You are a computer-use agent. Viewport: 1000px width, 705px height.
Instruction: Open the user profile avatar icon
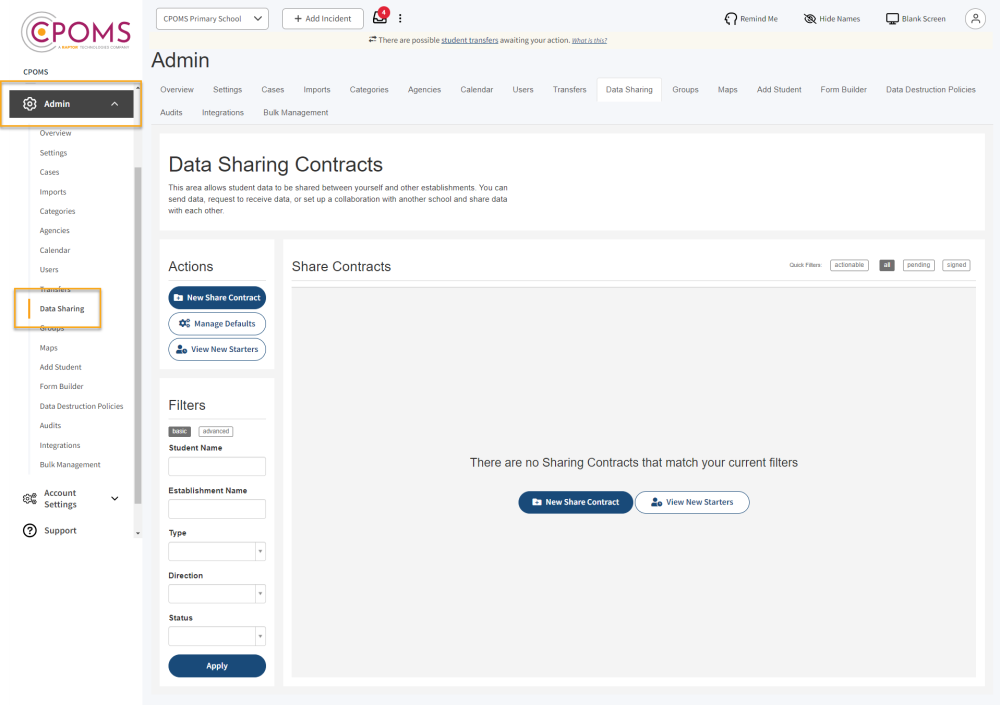[975, 19]
